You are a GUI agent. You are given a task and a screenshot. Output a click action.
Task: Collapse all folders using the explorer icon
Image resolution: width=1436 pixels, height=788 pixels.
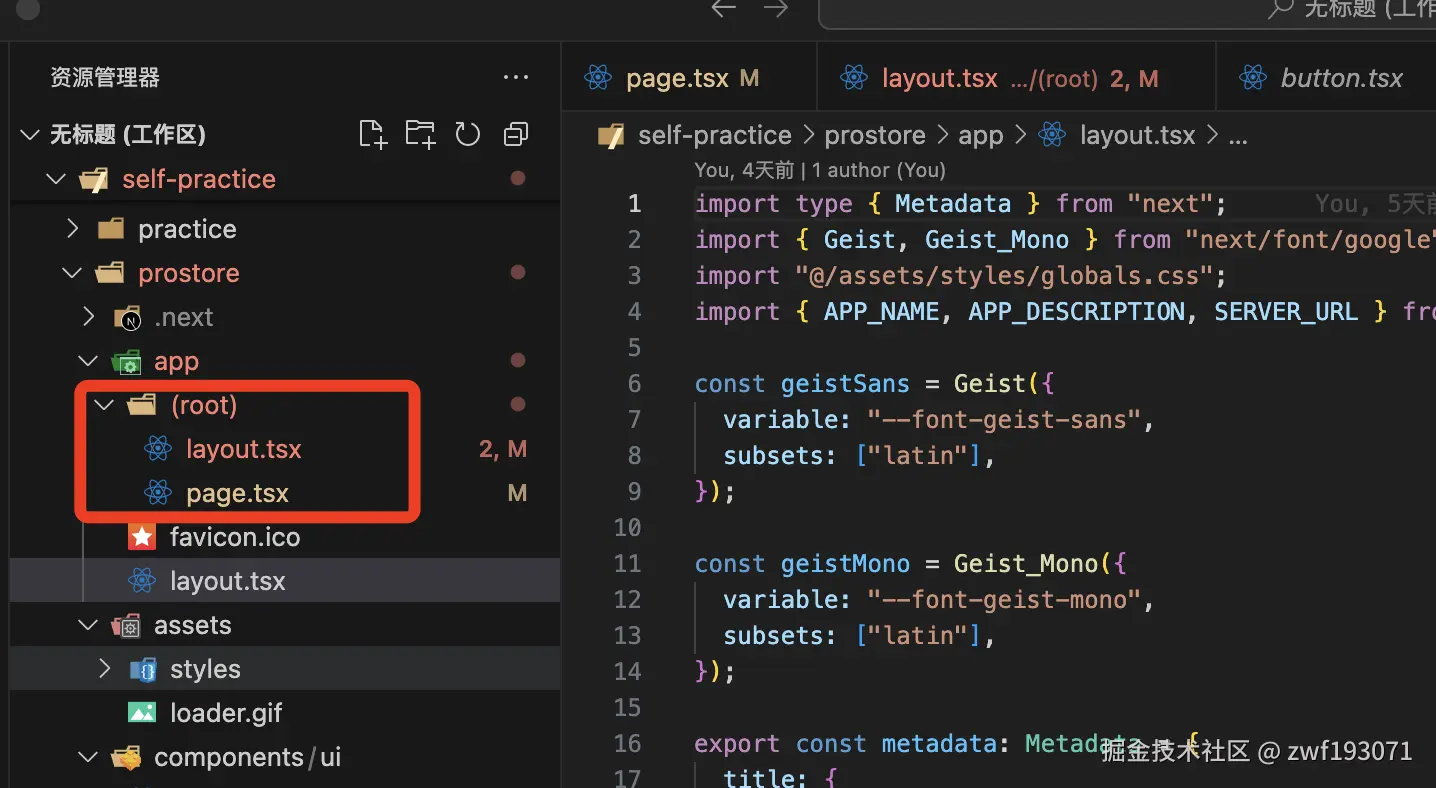516,134
